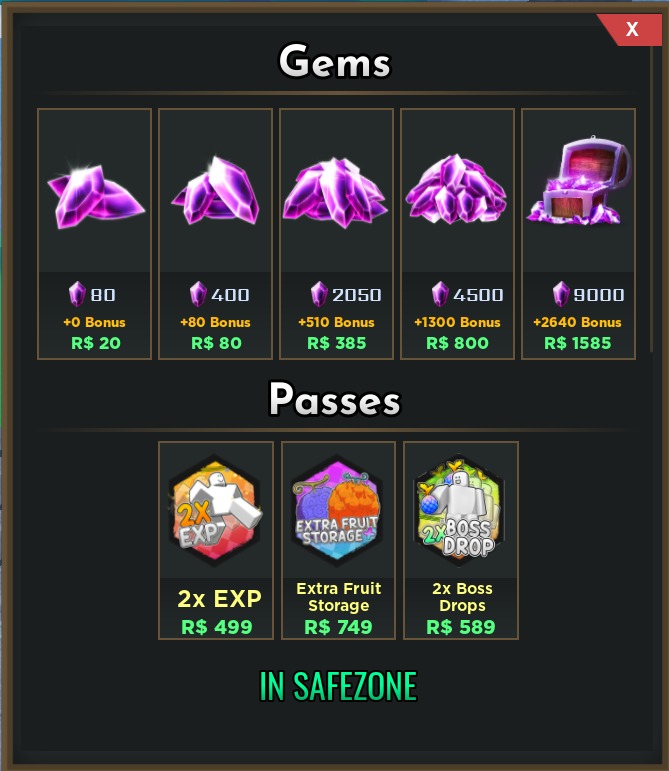Purchase the R$ 800 gem bundle

click(x=457, y=343)
